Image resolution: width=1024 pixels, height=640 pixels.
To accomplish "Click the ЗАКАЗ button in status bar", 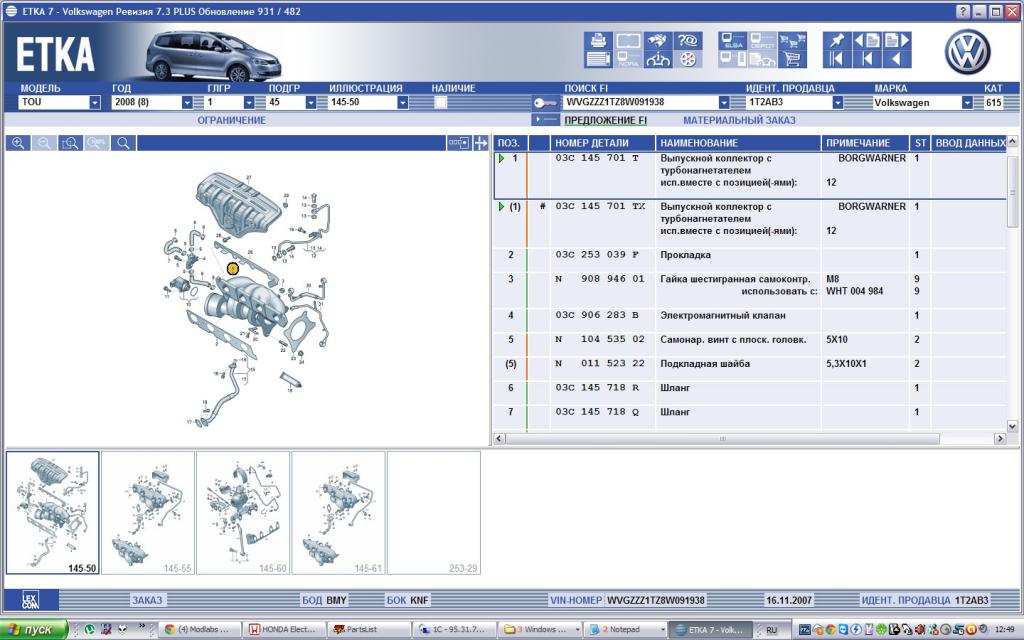I will (x=147, y=600).
